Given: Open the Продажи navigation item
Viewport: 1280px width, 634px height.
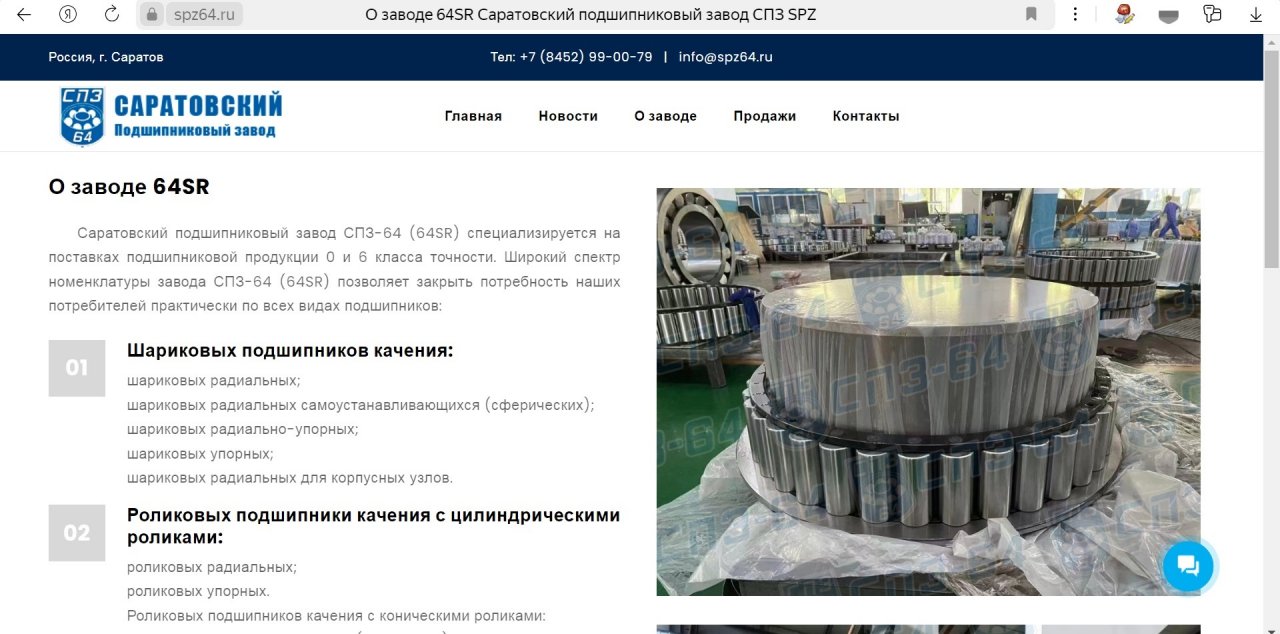Looking at the screenshot, I should (764, 116).
